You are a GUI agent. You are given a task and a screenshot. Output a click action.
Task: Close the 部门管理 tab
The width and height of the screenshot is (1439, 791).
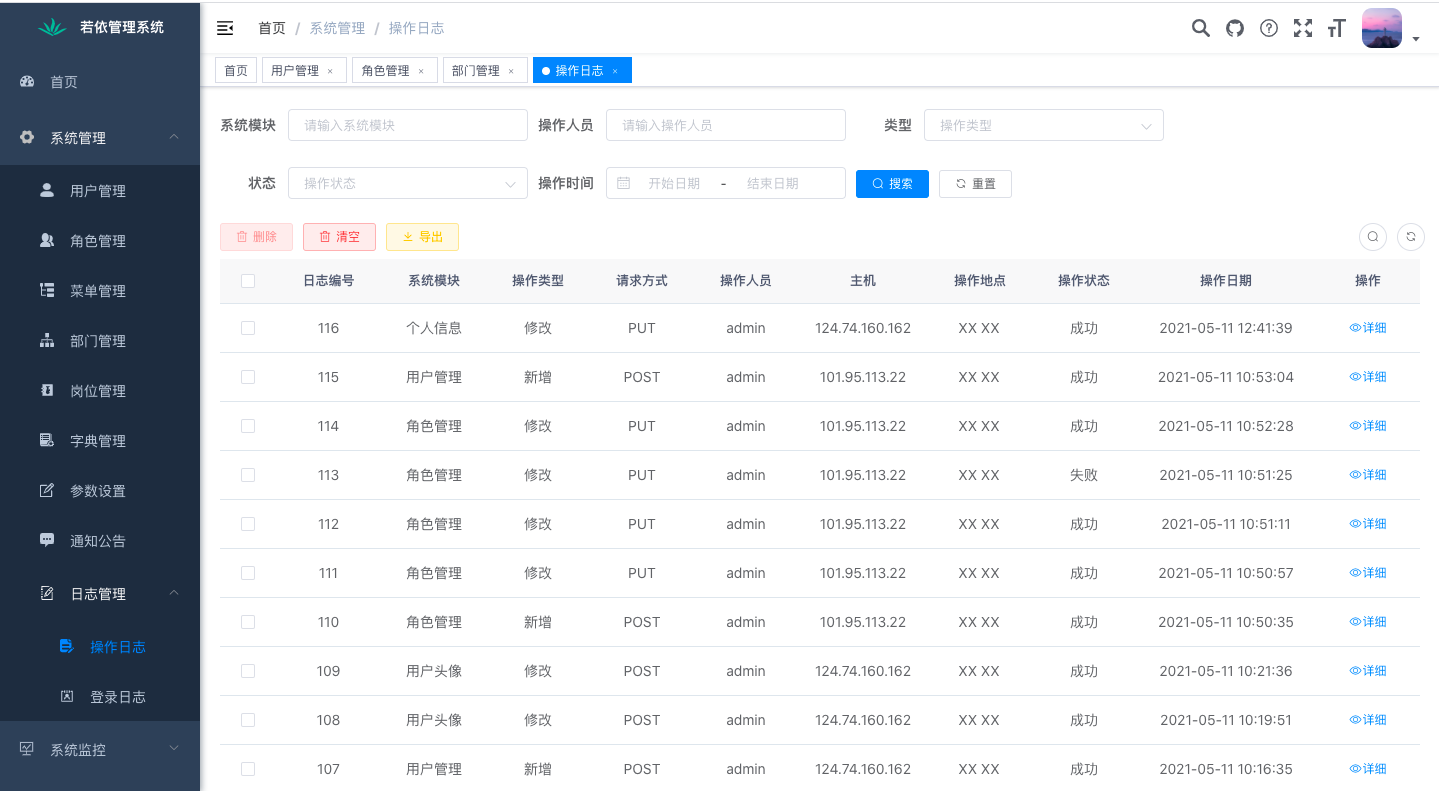pos(511,71)
